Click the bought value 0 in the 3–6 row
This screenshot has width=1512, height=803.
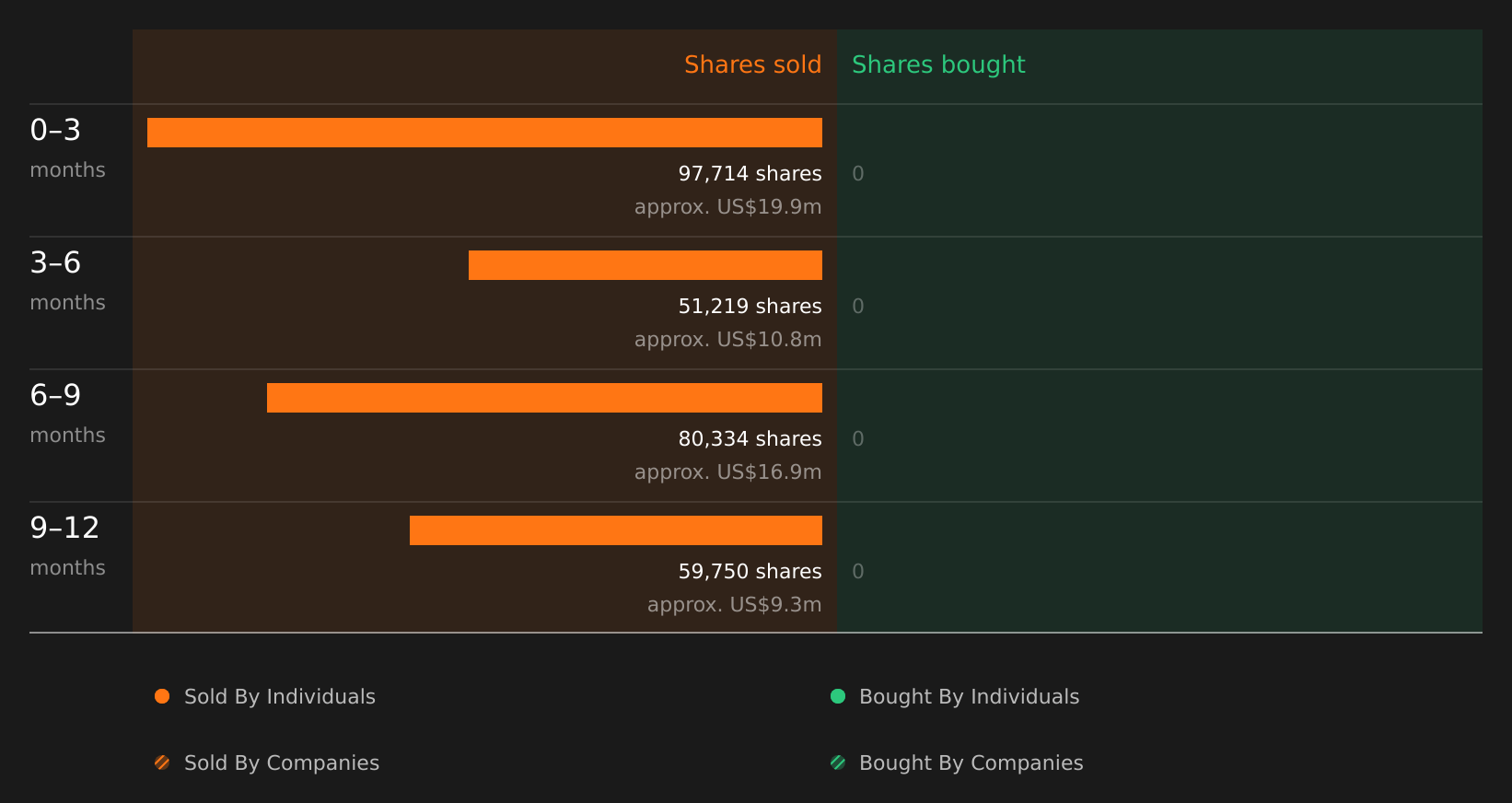click(858, 306)
